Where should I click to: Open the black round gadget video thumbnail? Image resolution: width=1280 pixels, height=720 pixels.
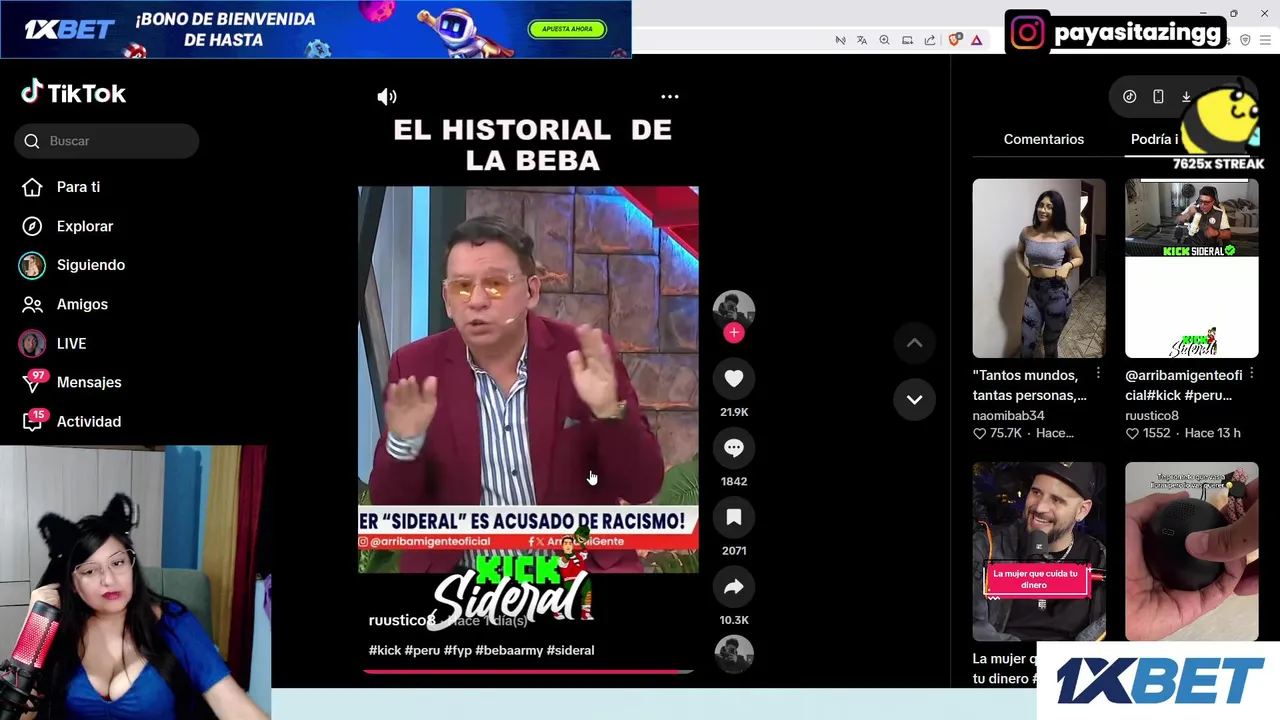click(1192, 551)
